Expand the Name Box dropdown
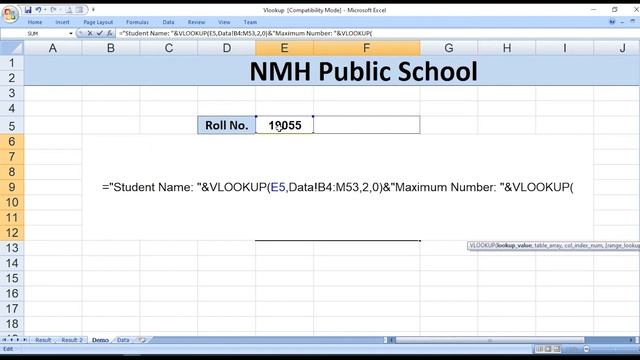 [x=71, y=33]
